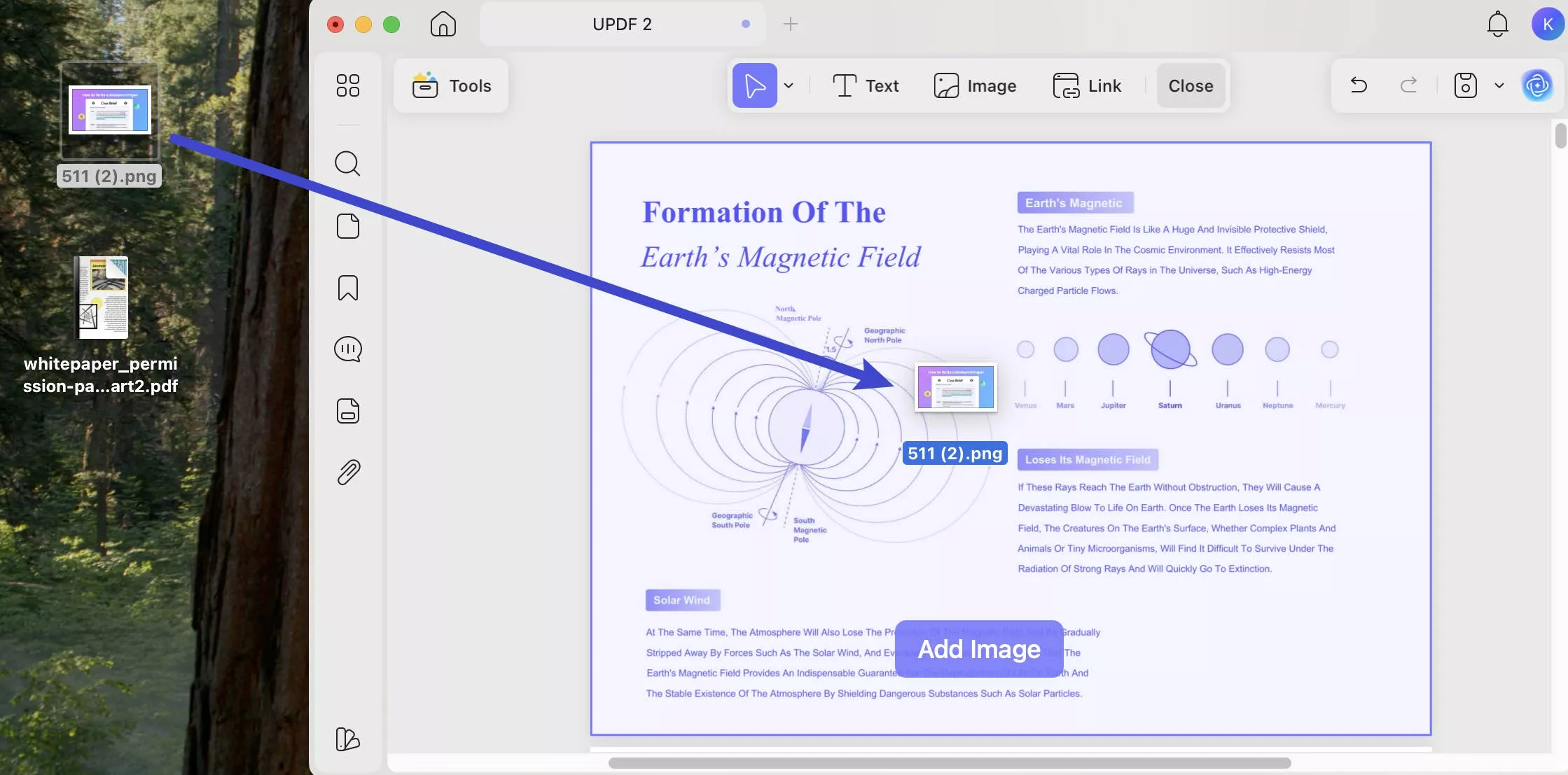Viewport: 1568px width, 775px height.
Task: Open the comments panel icon
Action: coord(347,349)
